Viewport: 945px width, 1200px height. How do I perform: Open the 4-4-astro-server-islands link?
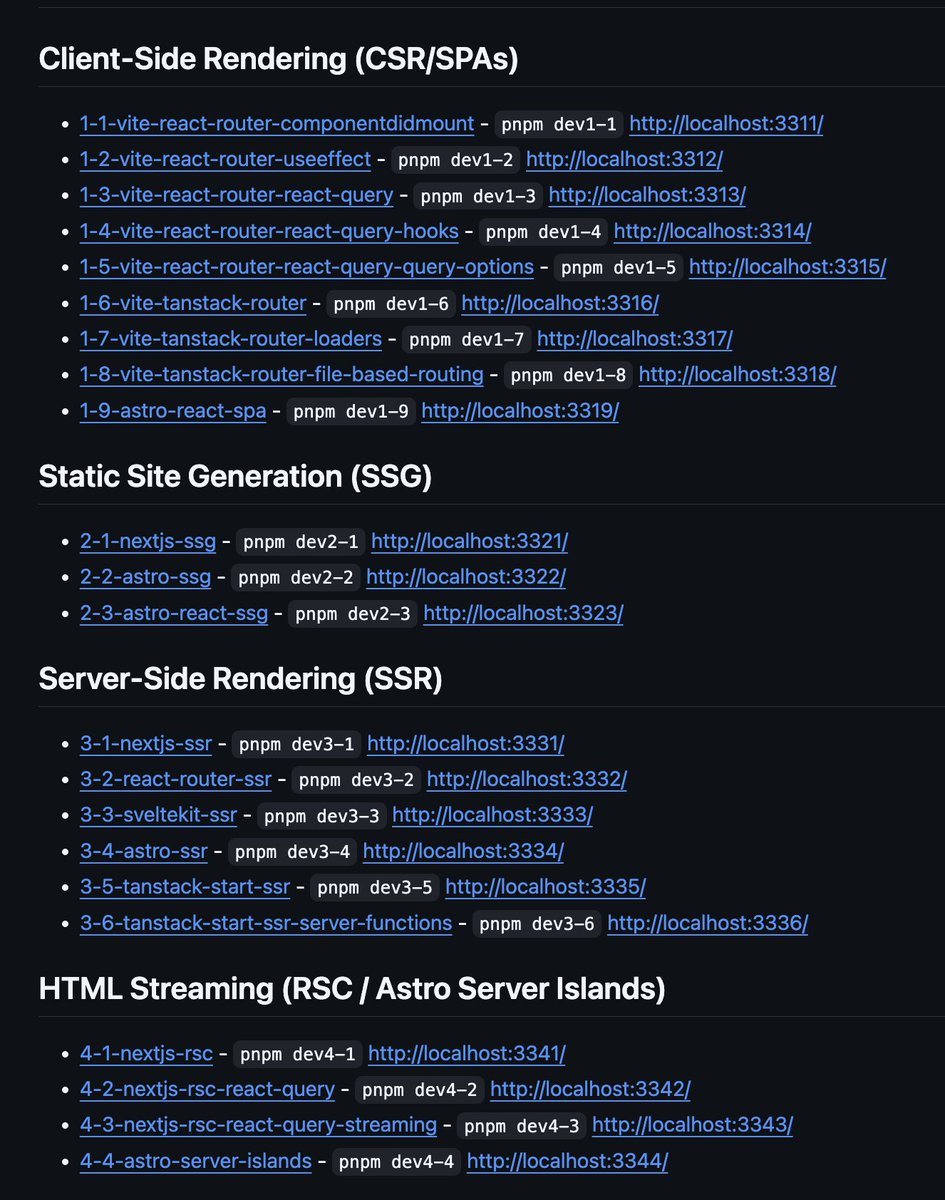click(196, 1162)
